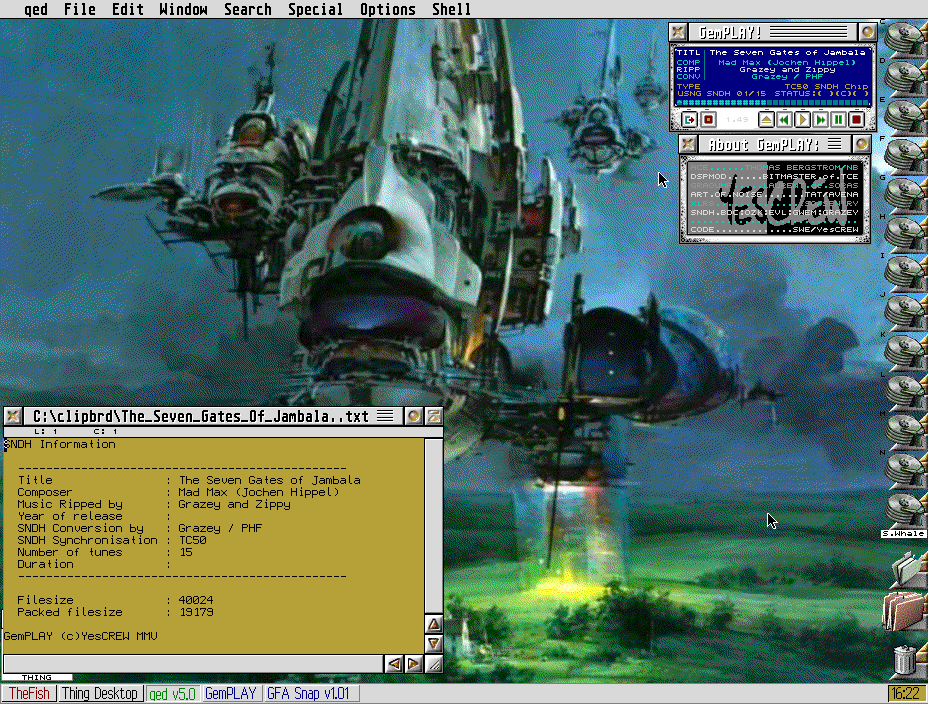Open drive D icon on the desktop
This screenshot has height=704, width=928.
coord(906,77)
